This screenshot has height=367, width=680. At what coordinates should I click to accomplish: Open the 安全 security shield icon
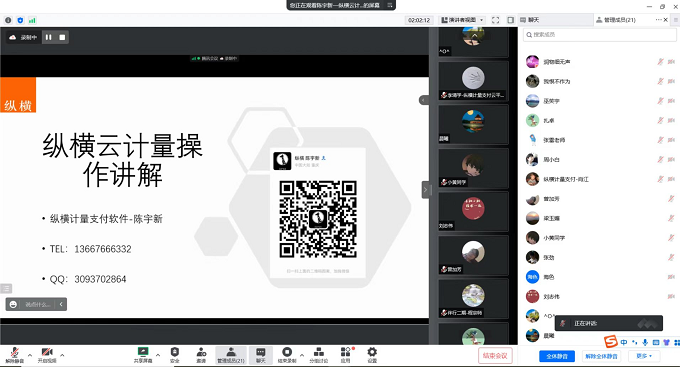pyautogui.click(x=175, y=354)
